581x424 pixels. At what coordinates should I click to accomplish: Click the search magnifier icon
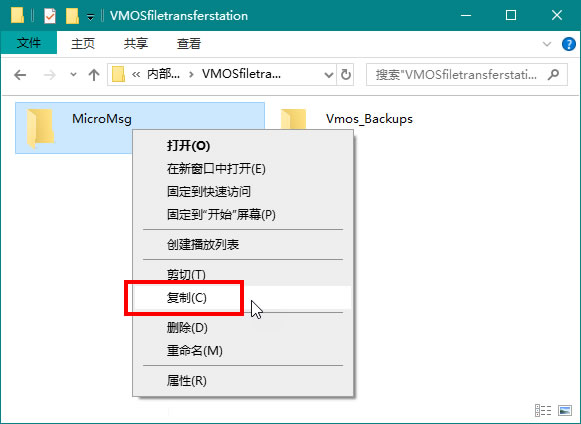coord(553,75)
